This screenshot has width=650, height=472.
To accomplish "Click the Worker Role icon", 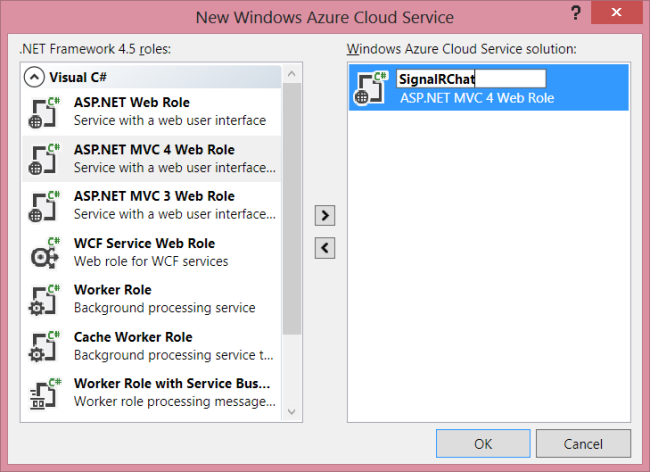I will pos(44,299).
